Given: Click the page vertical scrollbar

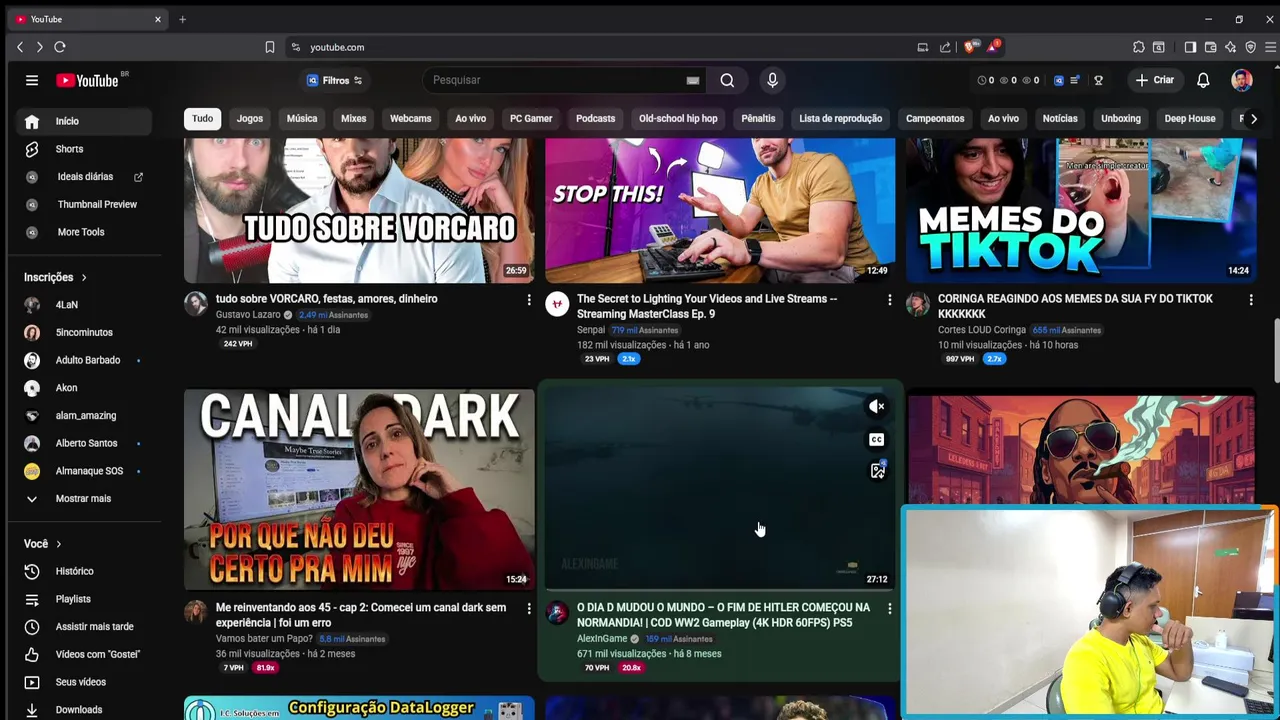Looking at the screenshot, I should (x=1275, y=350).
